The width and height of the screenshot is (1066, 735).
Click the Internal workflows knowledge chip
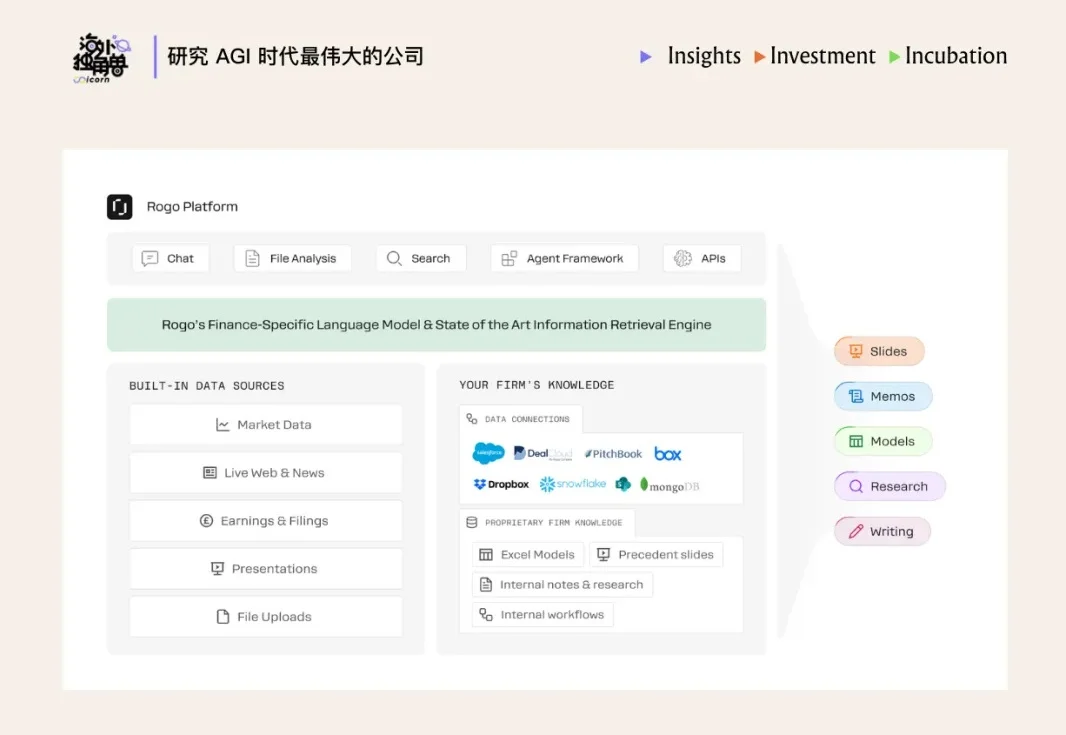(541, 614)
